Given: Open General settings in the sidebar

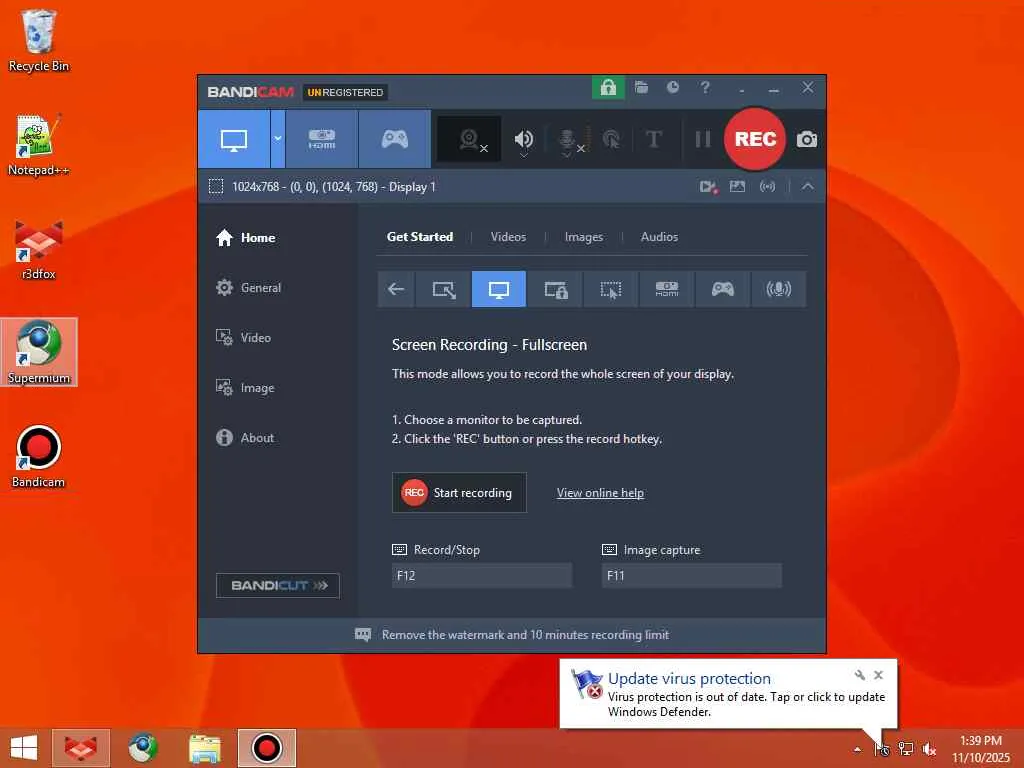Looking at the screenshot, I should point(249,287).
